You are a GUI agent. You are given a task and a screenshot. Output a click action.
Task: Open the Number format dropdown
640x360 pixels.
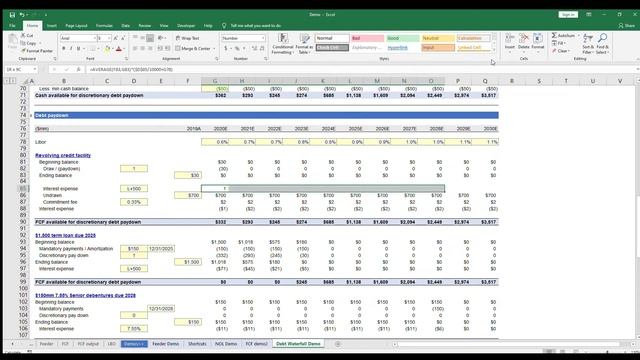263,38
